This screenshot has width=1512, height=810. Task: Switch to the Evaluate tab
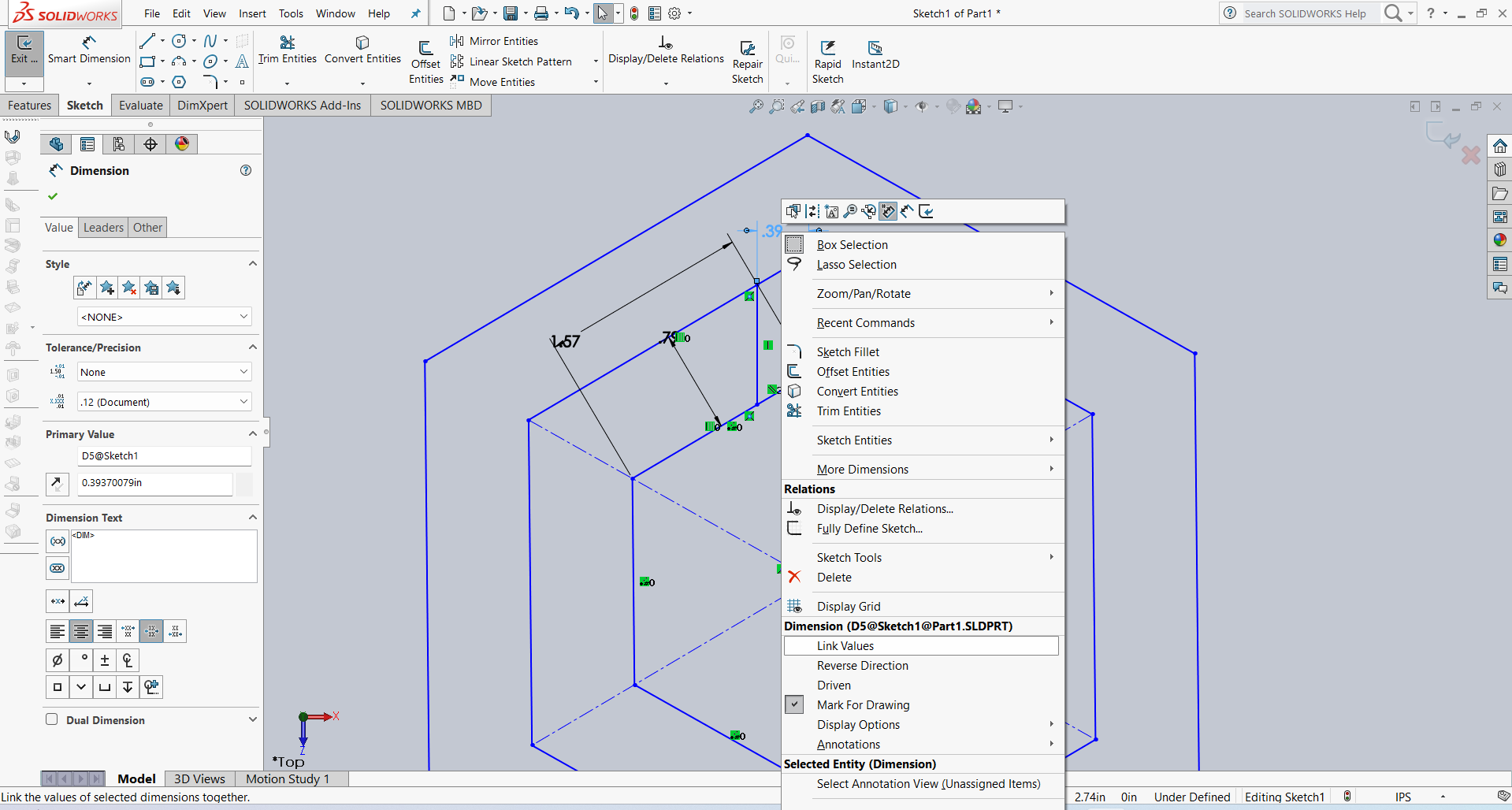[141, 106]
